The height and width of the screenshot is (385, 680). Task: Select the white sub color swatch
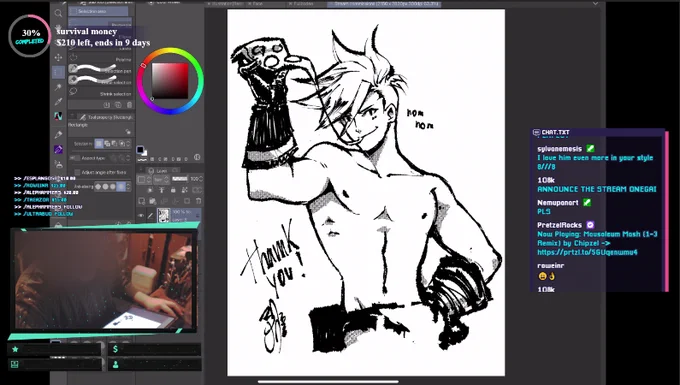pos(144,153)
